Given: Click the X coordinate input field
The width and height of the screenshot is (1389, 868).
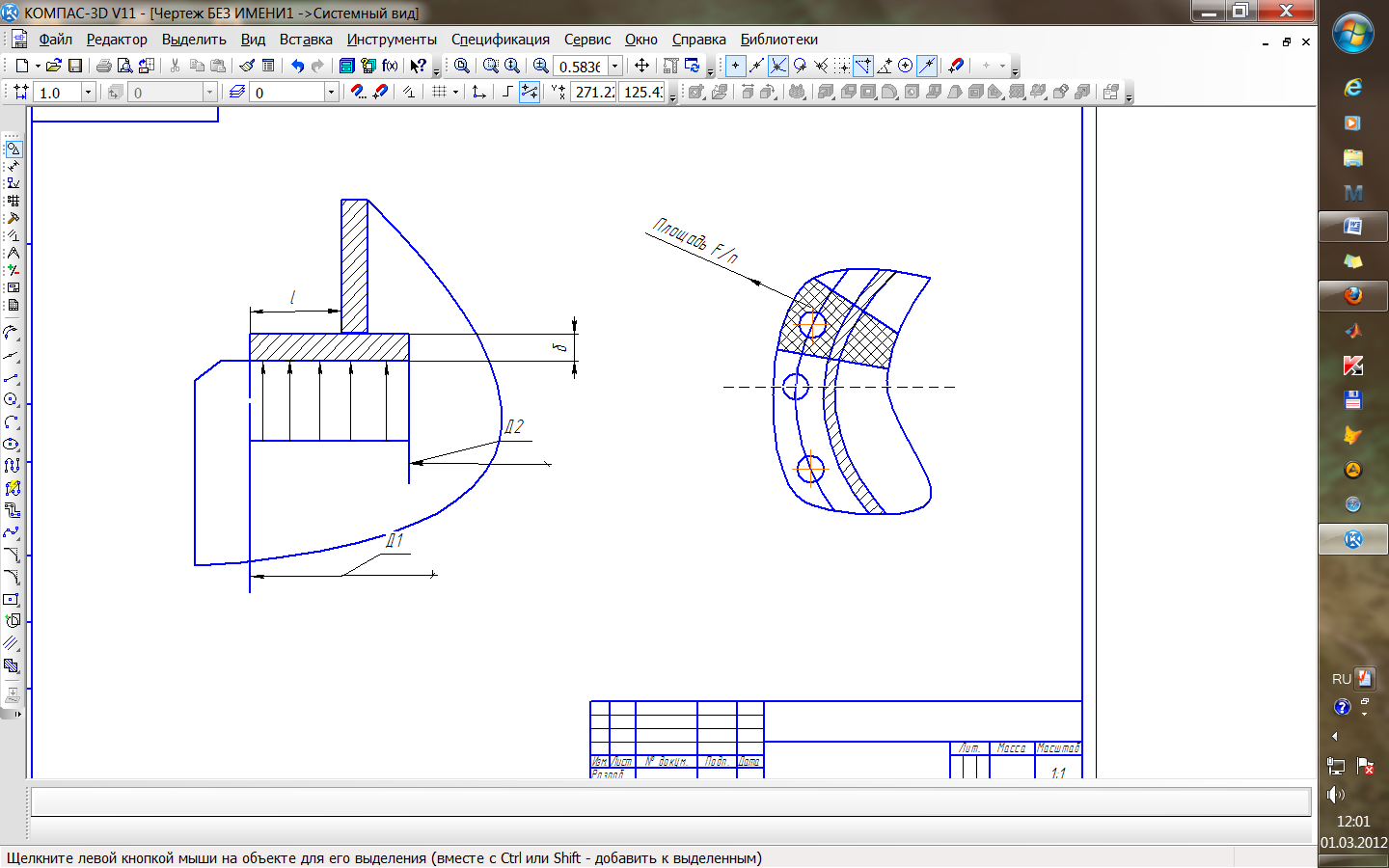Looking at the screenshot, I should [593, 92].
